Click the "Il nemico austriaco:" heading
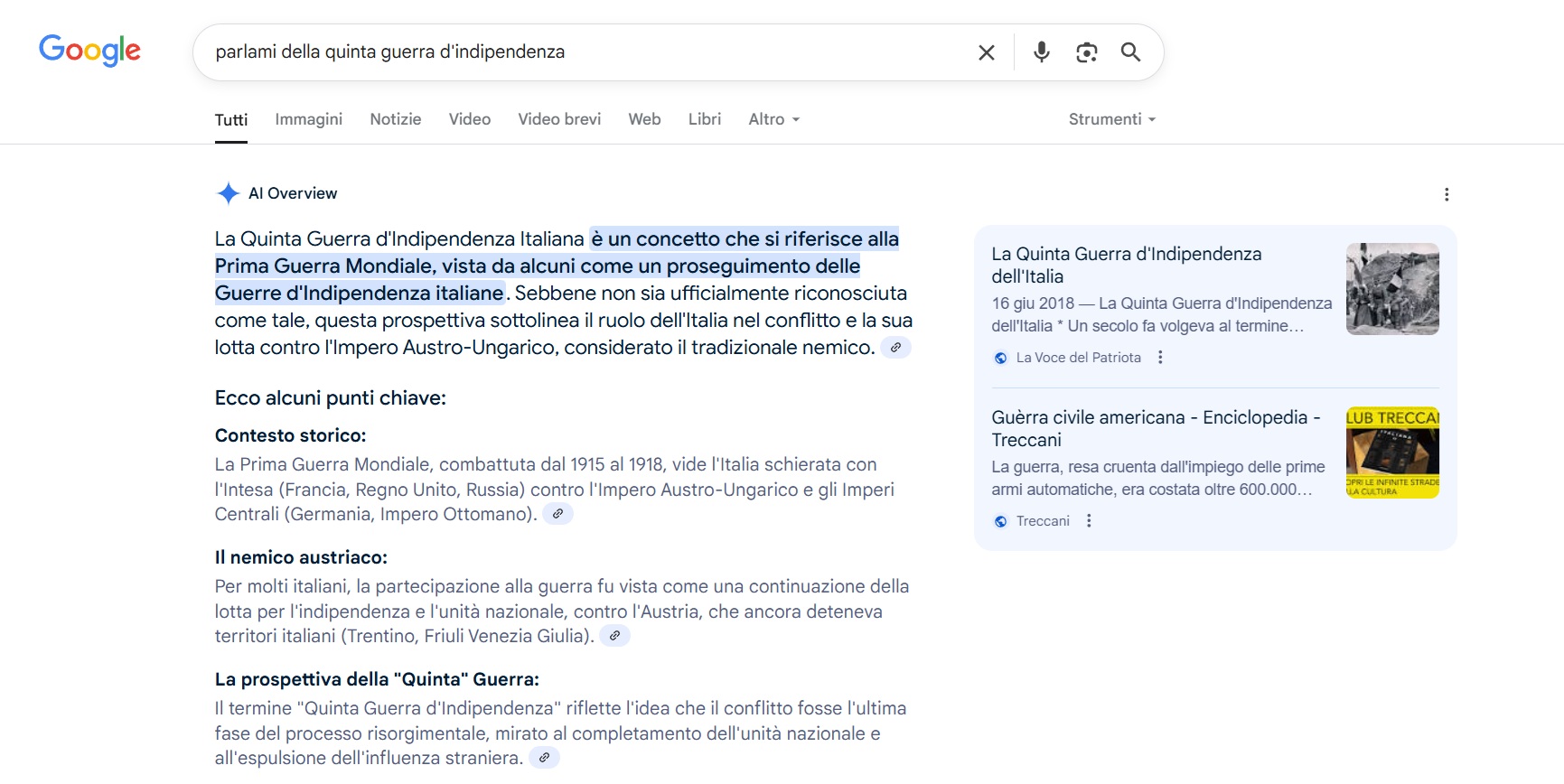The width and height of the screenshot is (1564, 784). coord(301,557)
